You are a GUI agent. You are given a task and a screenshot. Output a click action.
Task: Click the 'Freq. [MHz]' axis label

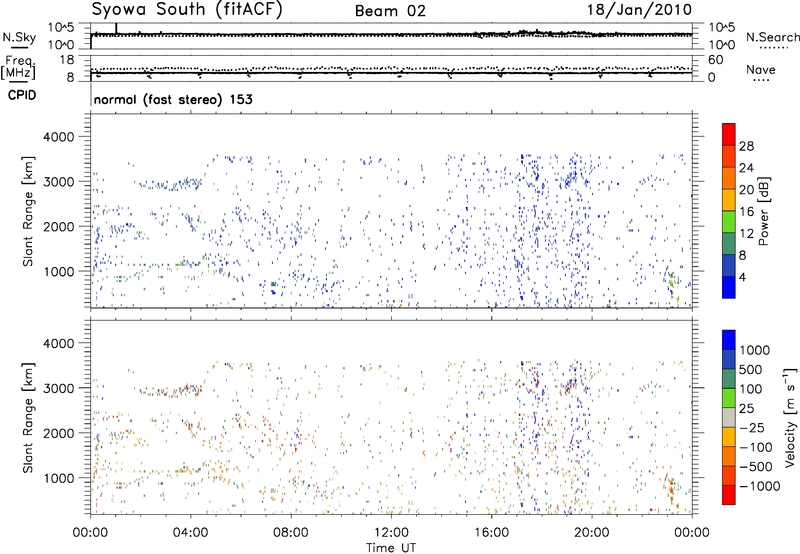coord(19,67)
